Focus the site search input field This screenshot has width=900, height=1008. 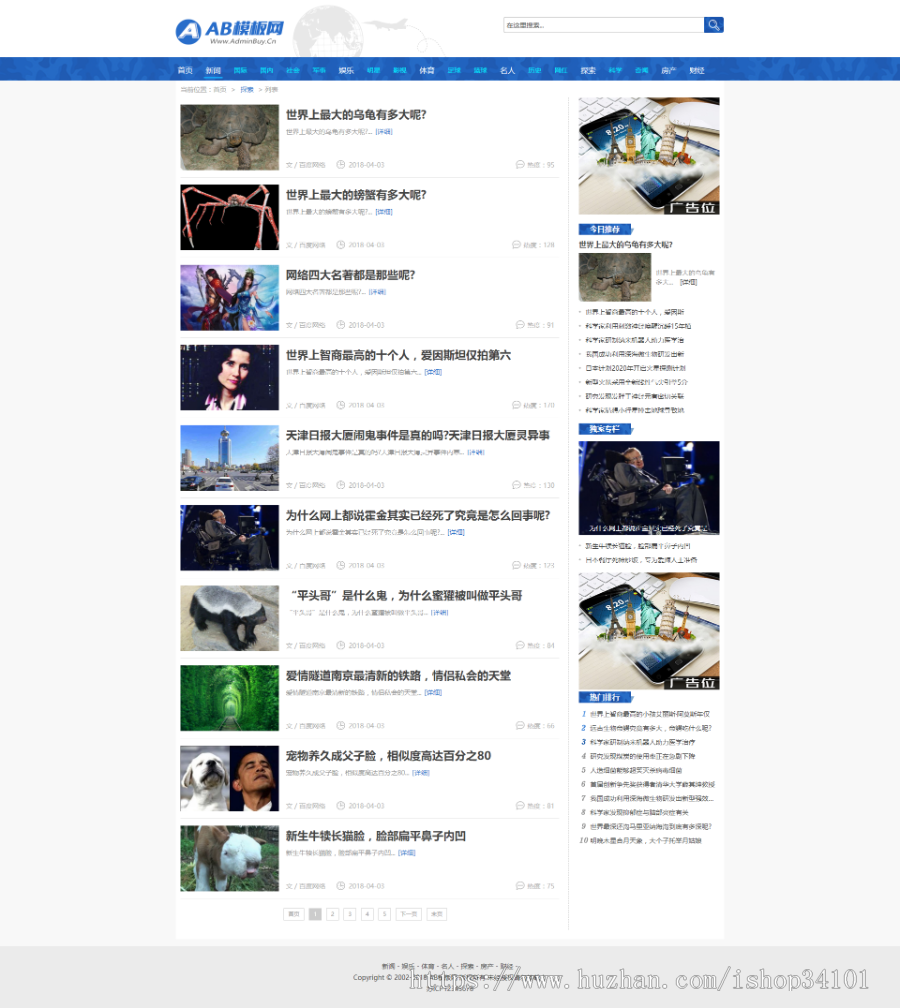[x=603, y=25]
